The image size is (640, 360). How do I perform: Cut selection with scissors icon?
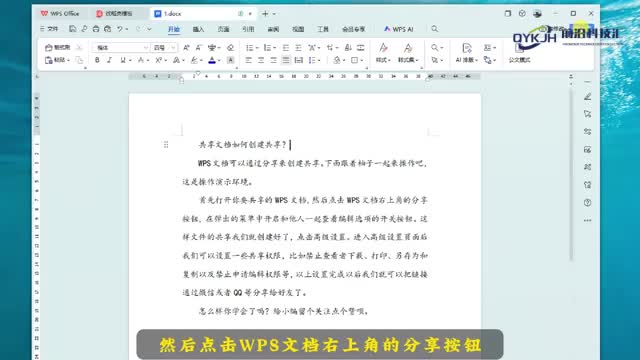80,48
